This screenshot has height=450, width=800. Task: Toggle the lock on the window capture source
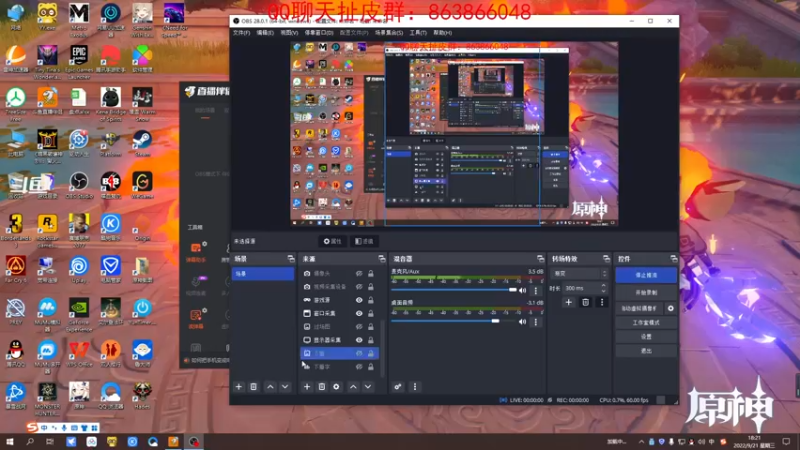(371, 313)
